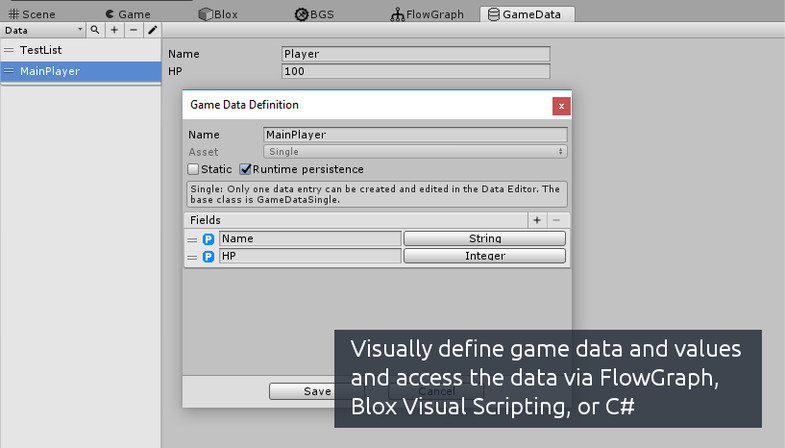The width and height of the screenshot is (785, 448).
Task: Change the Integer type of HP field
Action: [x=485, y=256]
